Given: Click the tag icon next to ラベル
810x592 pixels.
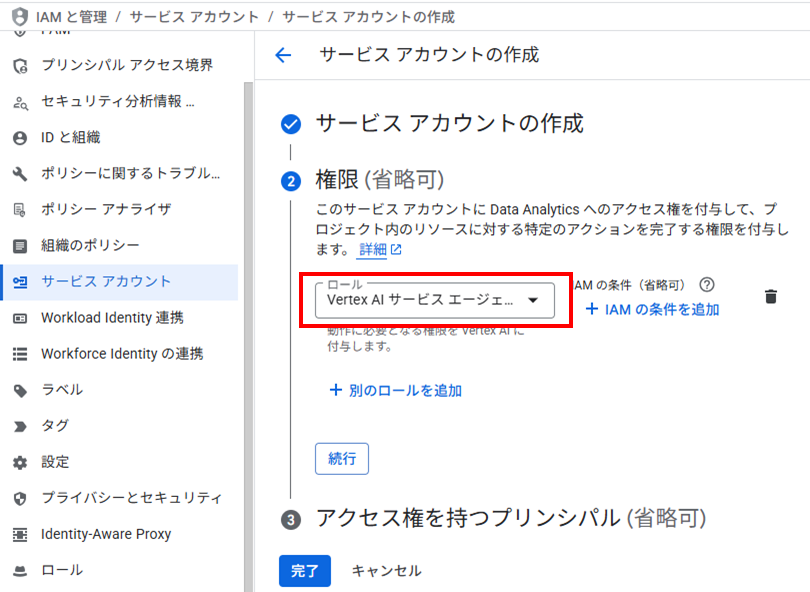Looking at the screenshot, I should (19, 390).
